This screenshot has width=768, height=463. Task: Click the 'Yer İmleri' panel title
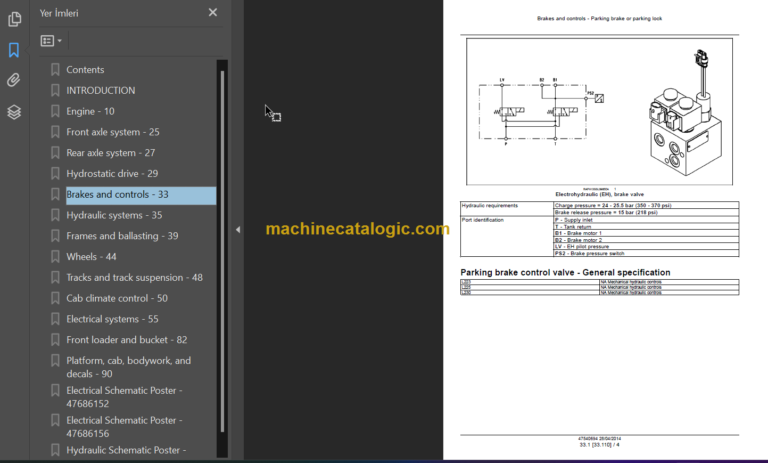pyautogui.click(x=59, y=13)
